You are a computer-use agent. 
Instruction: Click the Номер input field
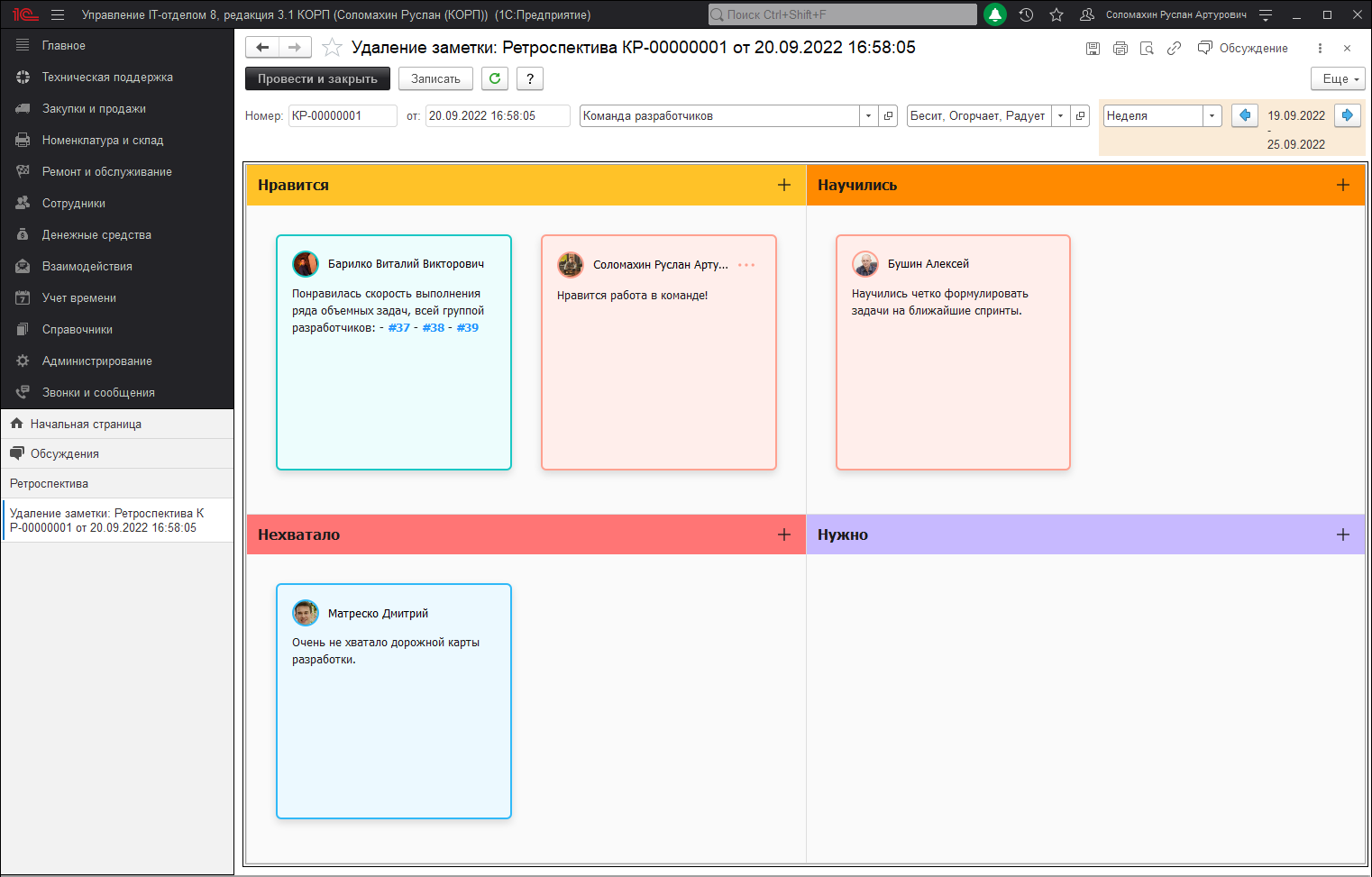[x=343, y=115]
